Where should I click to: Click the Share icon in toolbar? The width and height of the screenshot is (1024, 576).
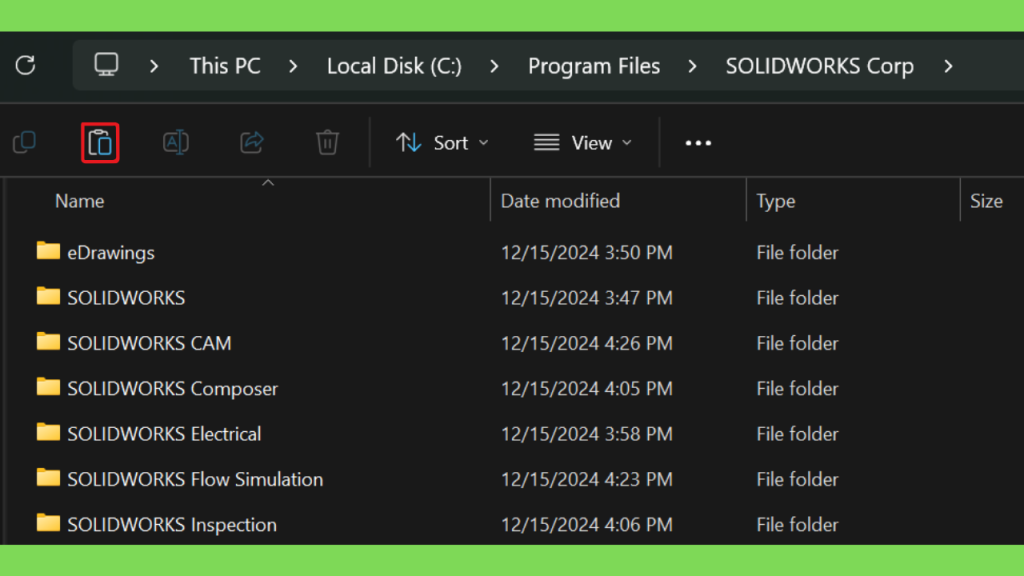(251, 142)
